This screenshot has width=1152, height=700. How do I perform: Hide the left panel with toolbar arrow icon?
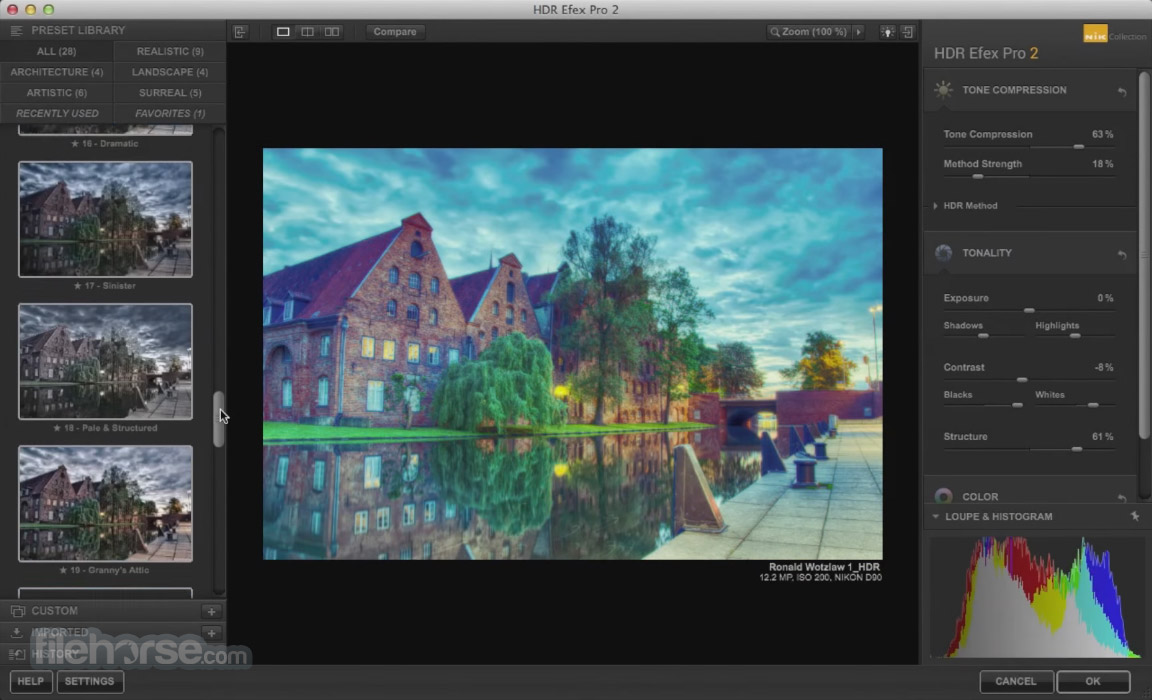click(240, 32)
